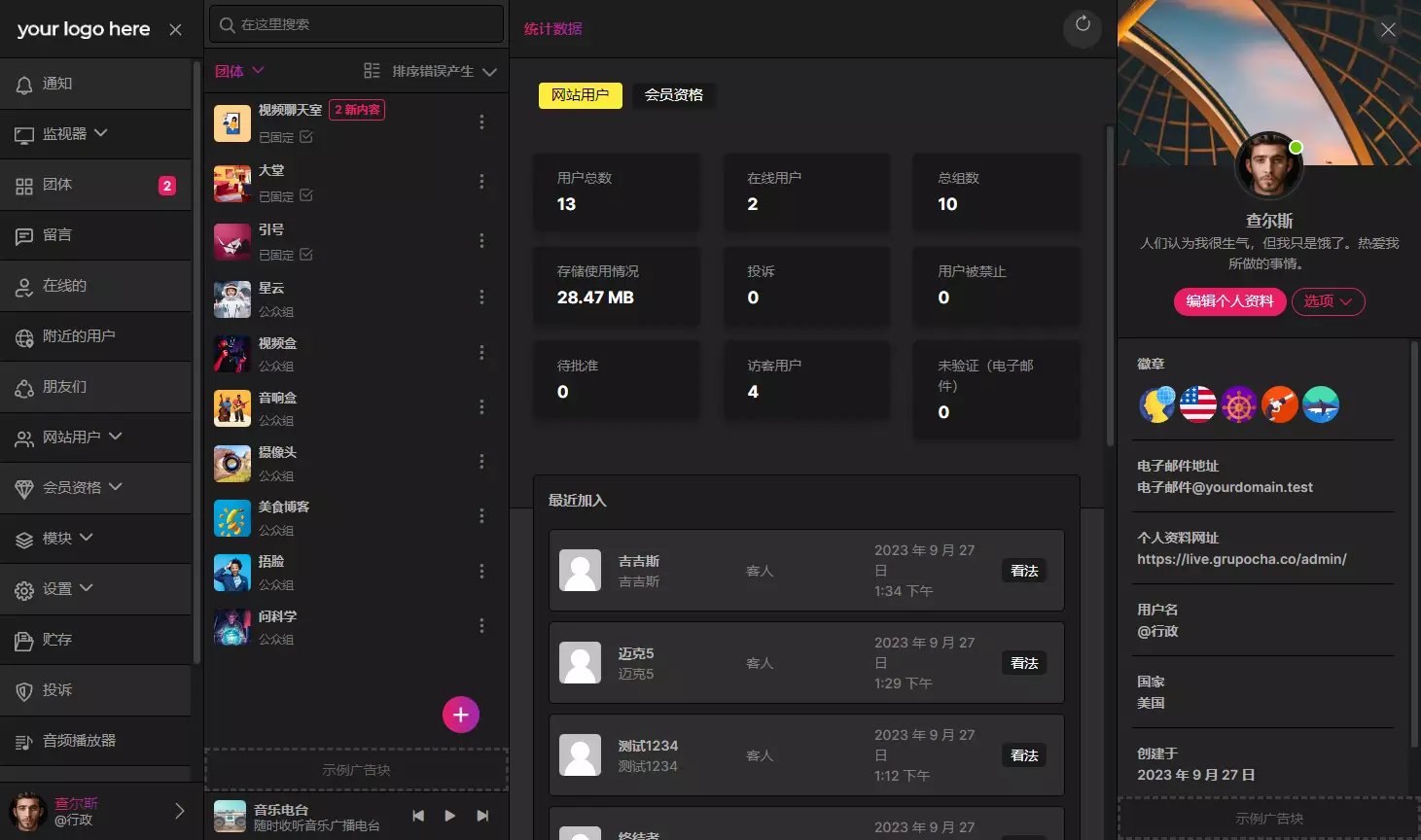Open three-dot menu for 问科学 group
The image size is (1421, 840).
[x=481, y=626]
